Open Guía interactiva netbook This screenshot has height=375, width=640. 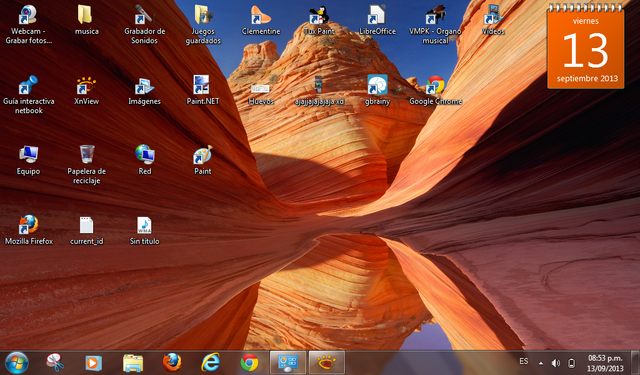28,95
